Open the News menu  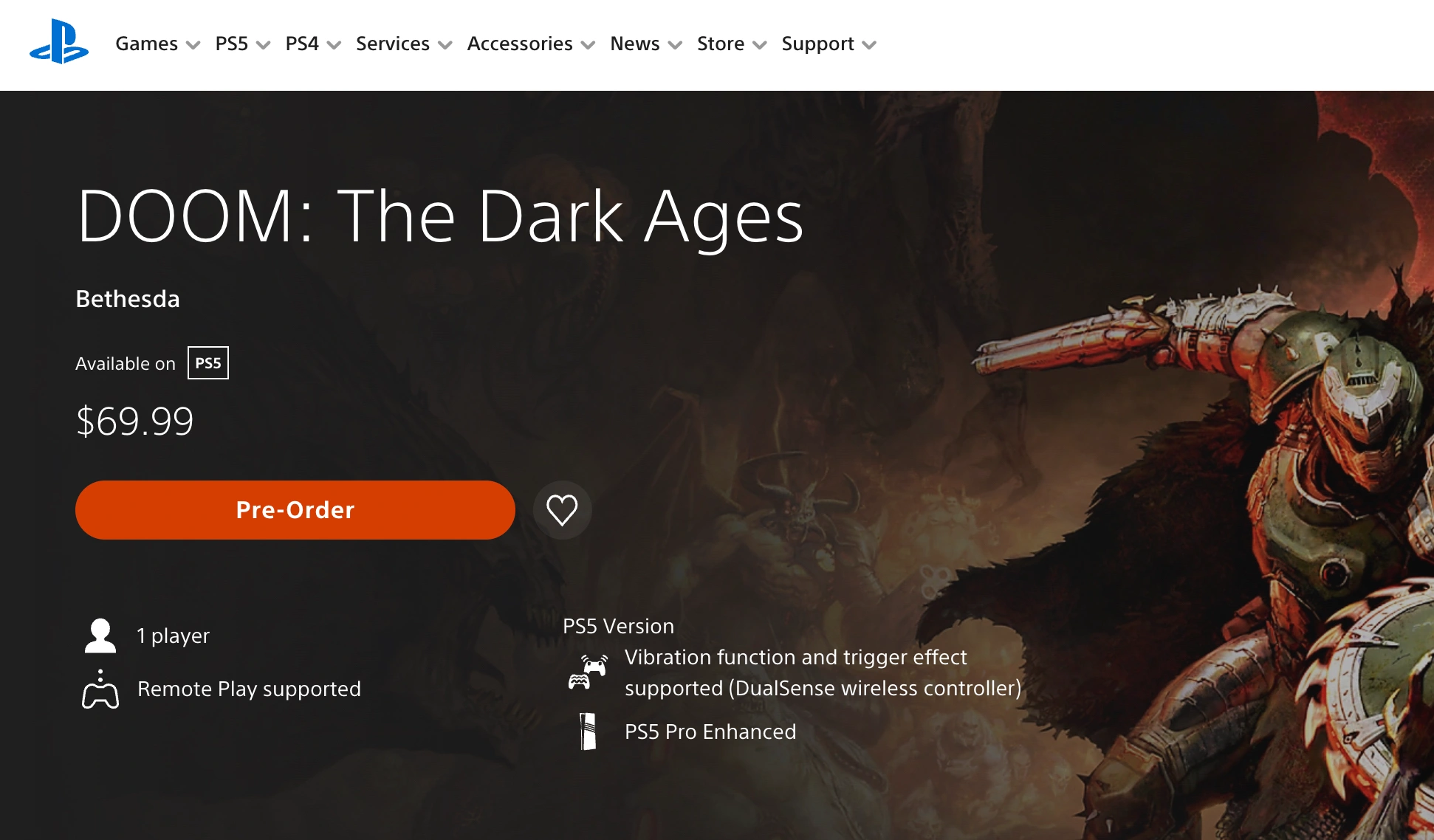[x=646, y=44]
